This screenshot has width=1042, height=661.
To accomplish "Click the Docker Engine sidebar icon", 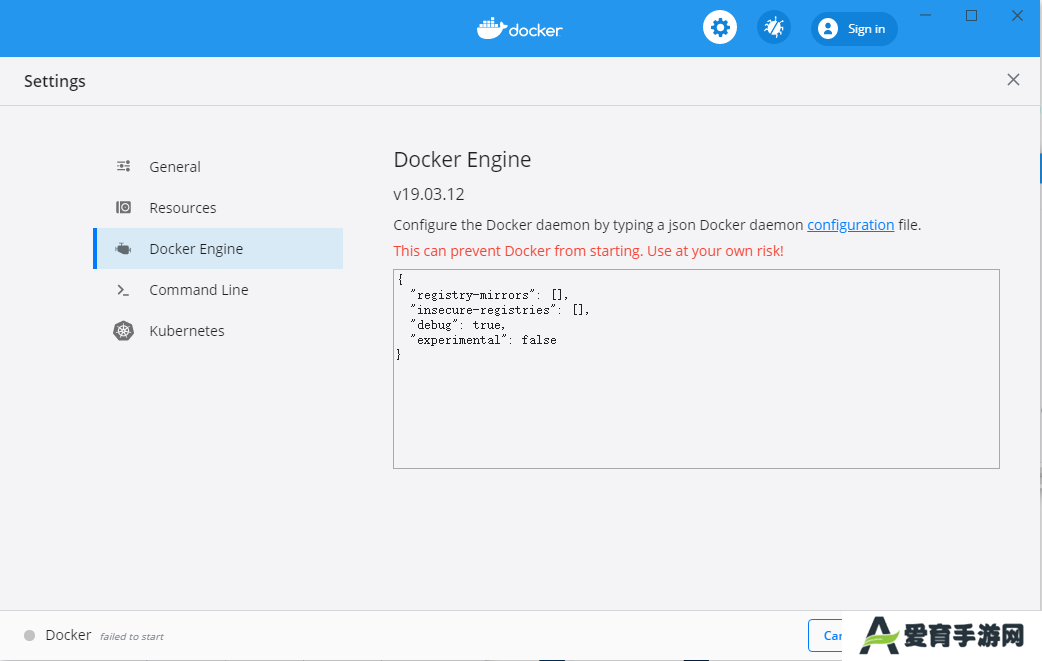I will coord(124,249).
